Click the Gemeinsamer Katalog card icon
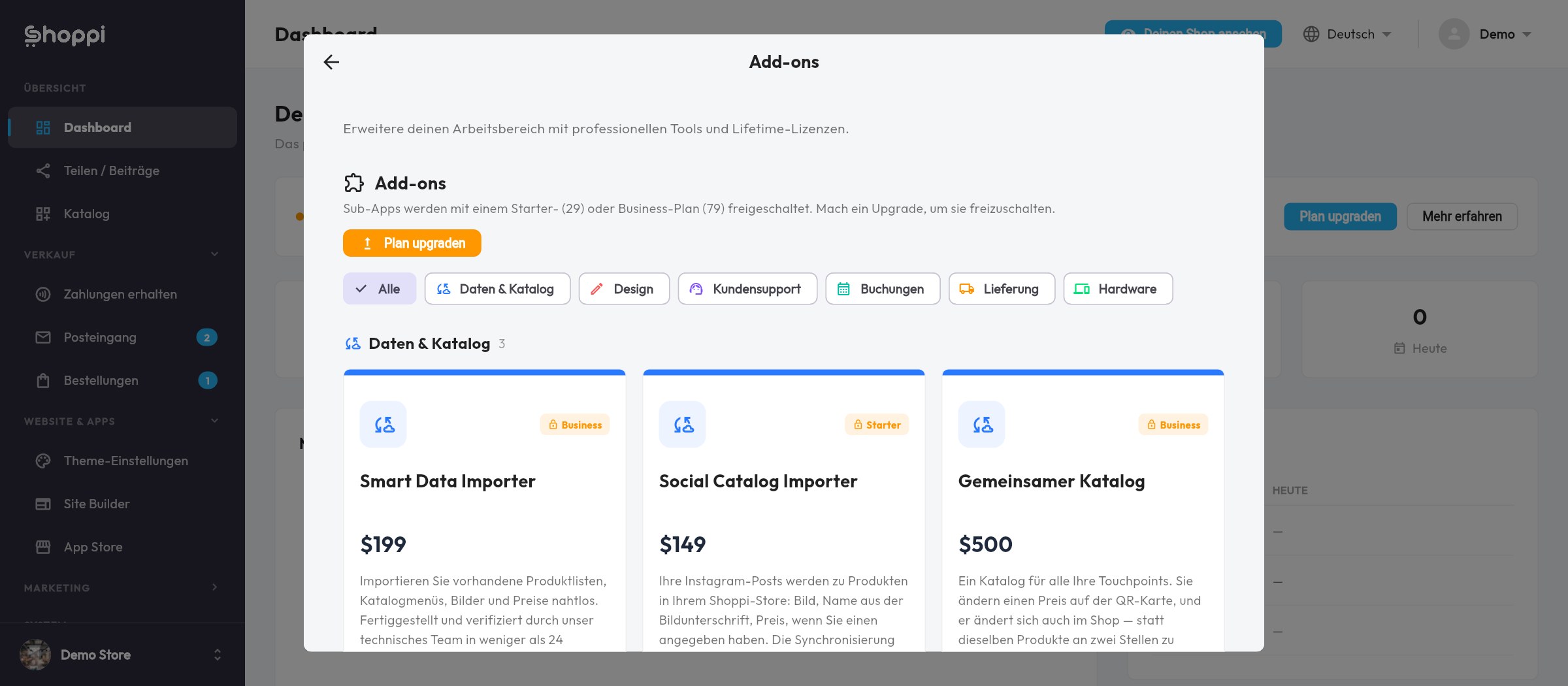 (982, 425)
